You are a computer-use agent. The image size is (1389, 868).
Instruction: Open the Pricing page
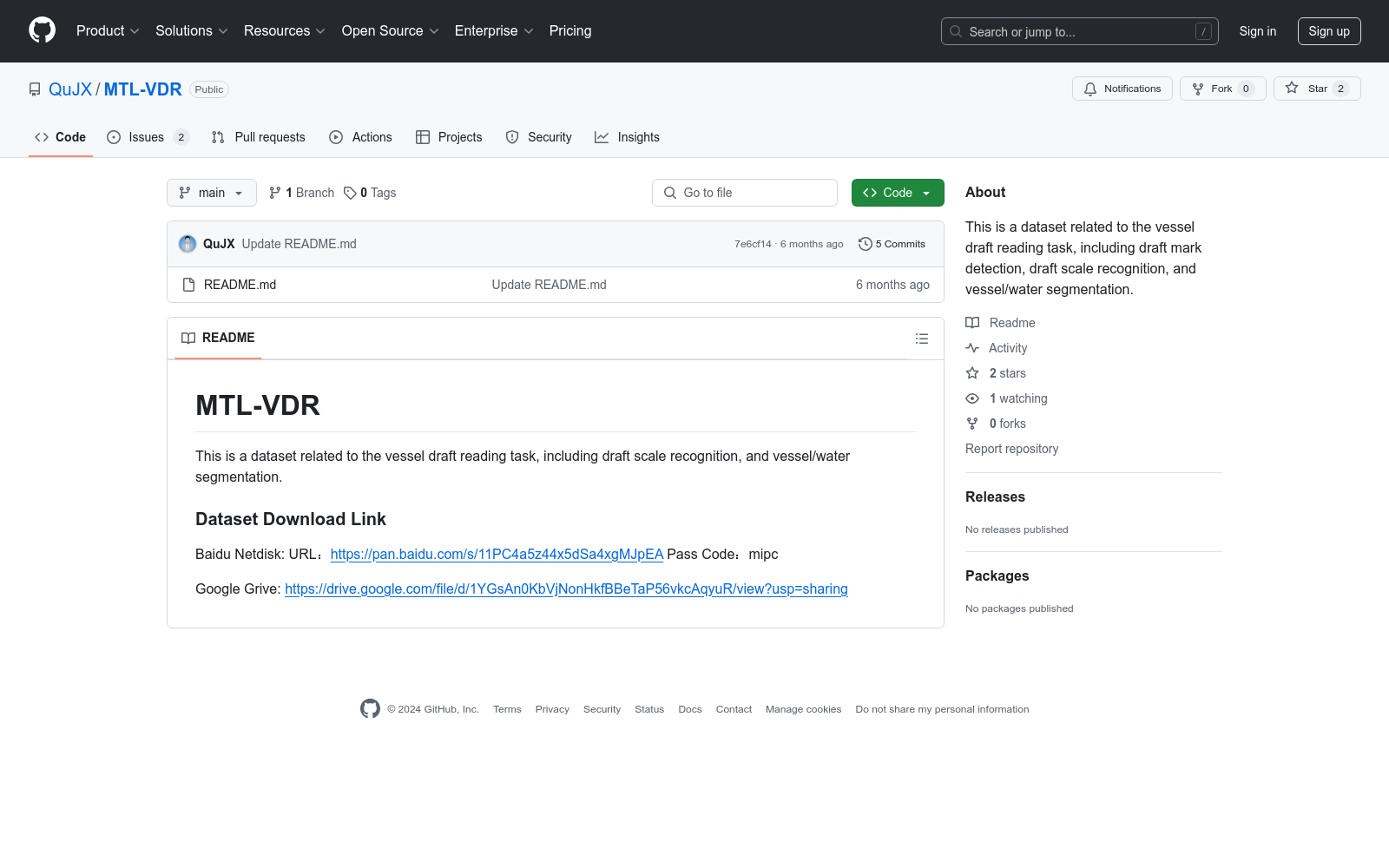(570, 31)
